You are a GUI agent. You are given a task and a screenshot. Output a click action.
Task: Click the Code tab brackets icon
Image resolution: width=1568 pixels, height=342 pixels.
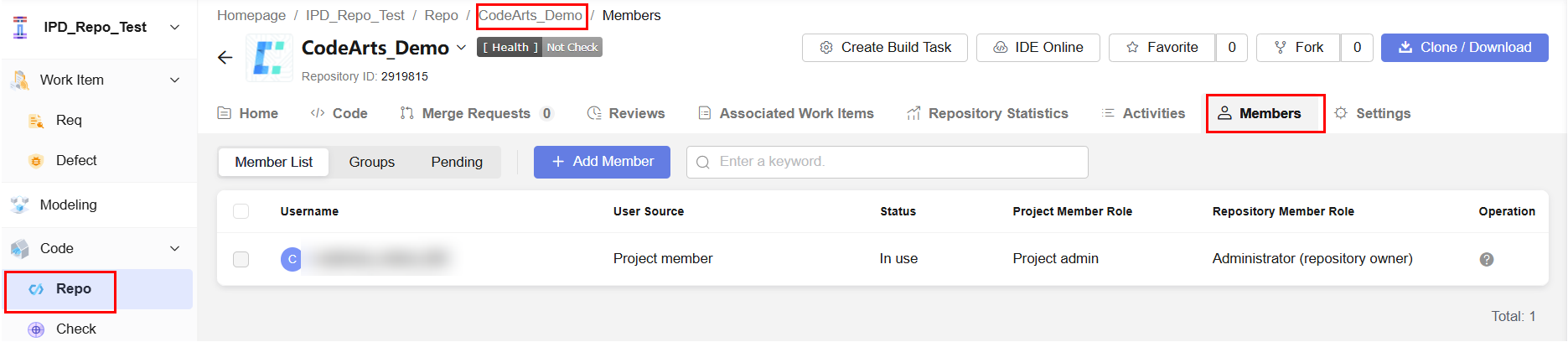coord(318,113)
